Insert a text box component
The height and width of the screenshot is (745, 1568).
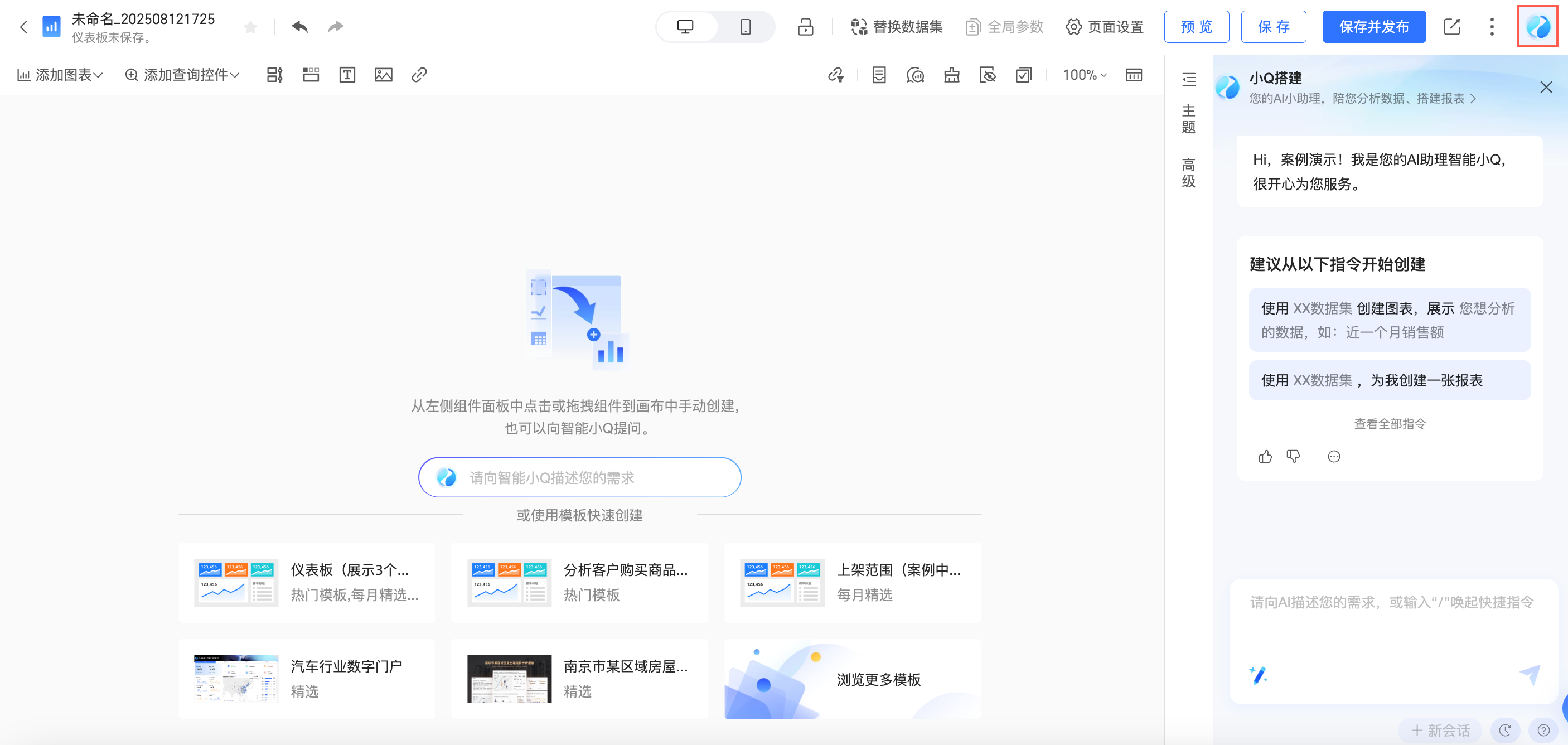coord(347,75)
